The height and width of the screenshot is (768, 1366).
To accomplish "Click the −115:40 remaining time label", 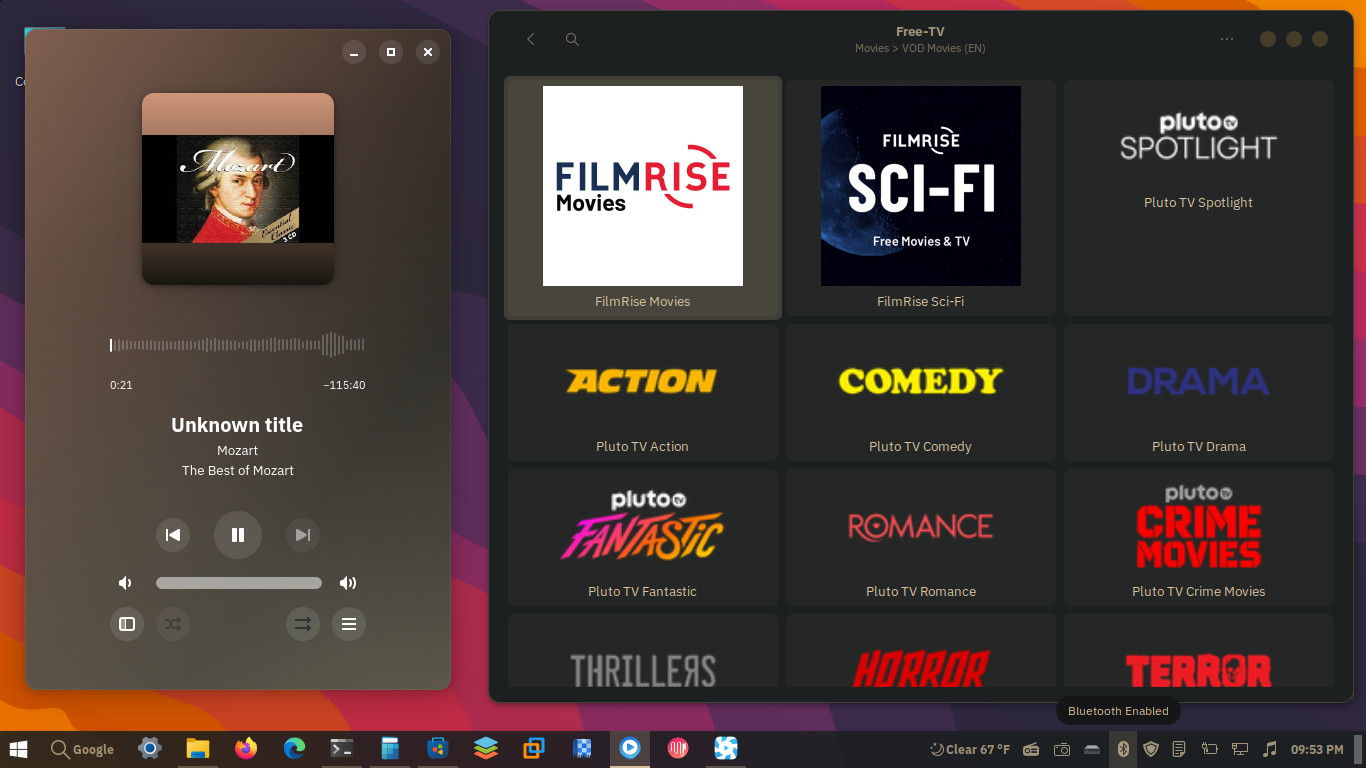I will click(344, 385).
